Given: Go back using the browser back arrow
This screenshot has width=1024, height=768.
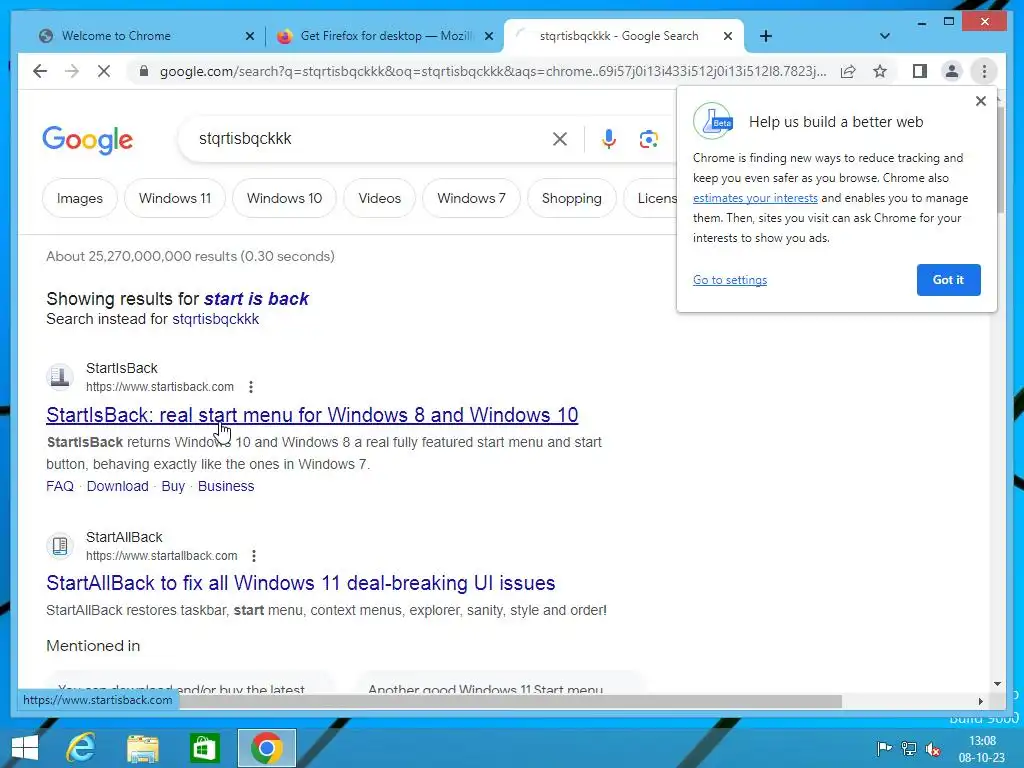Looking at the screenshot, I should click(x=40, y=71).
